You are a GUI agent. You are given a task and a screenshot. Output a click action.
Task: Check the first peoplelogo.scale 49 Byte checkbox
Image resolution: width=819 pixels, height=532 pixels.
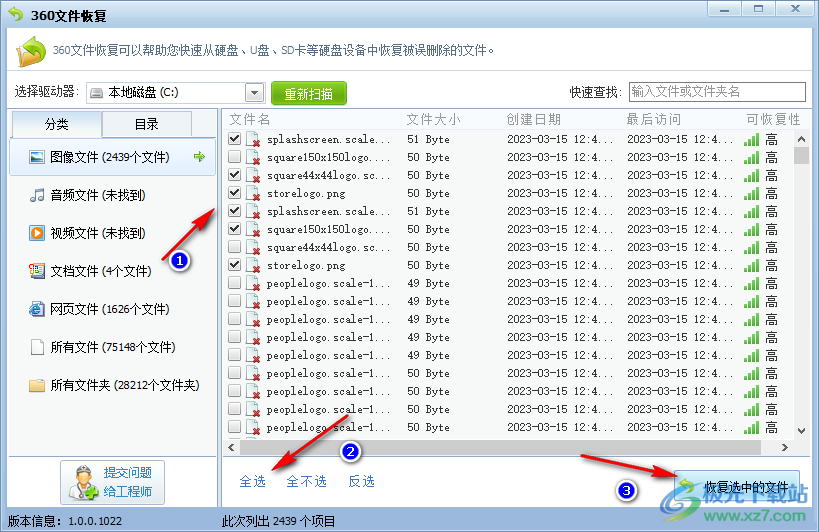tap(235, 283)
